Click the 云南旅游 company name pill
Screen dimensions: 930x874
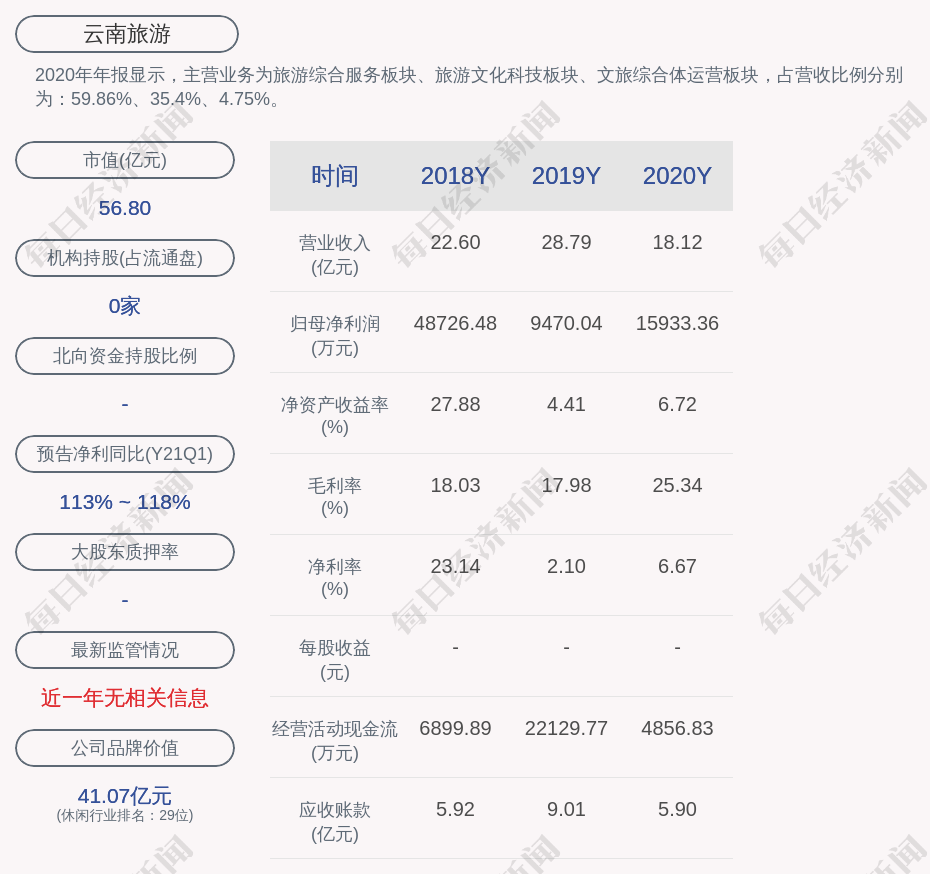(x=127, y=34)
